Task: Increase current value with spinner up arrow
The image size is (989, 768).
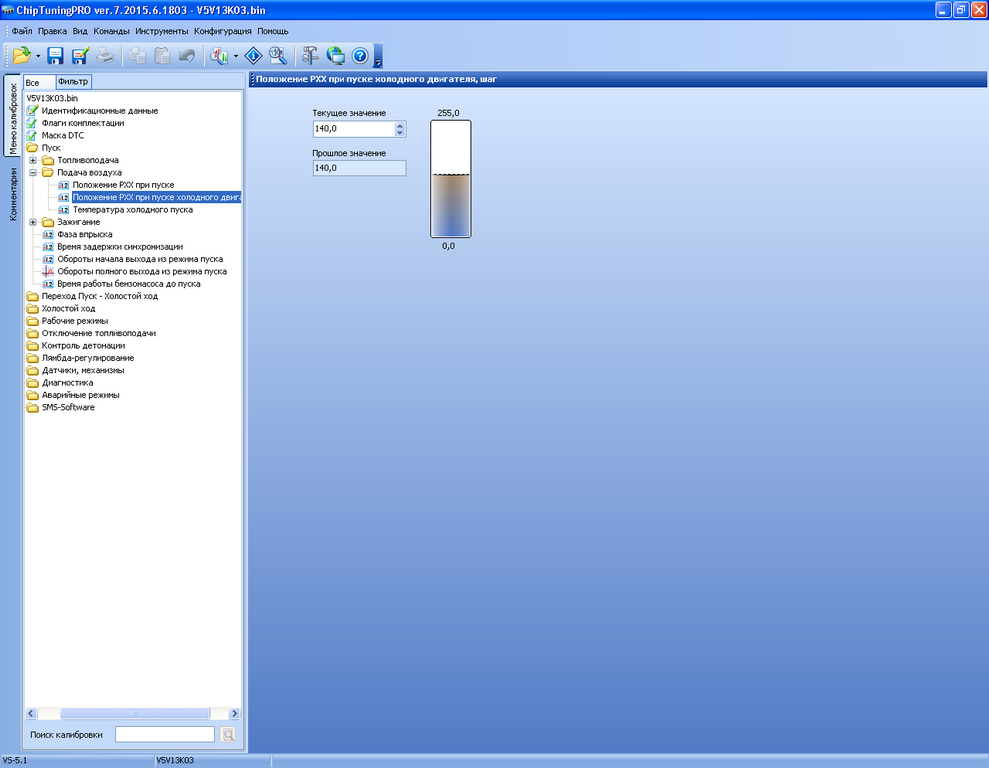Action: coord(400,125)
